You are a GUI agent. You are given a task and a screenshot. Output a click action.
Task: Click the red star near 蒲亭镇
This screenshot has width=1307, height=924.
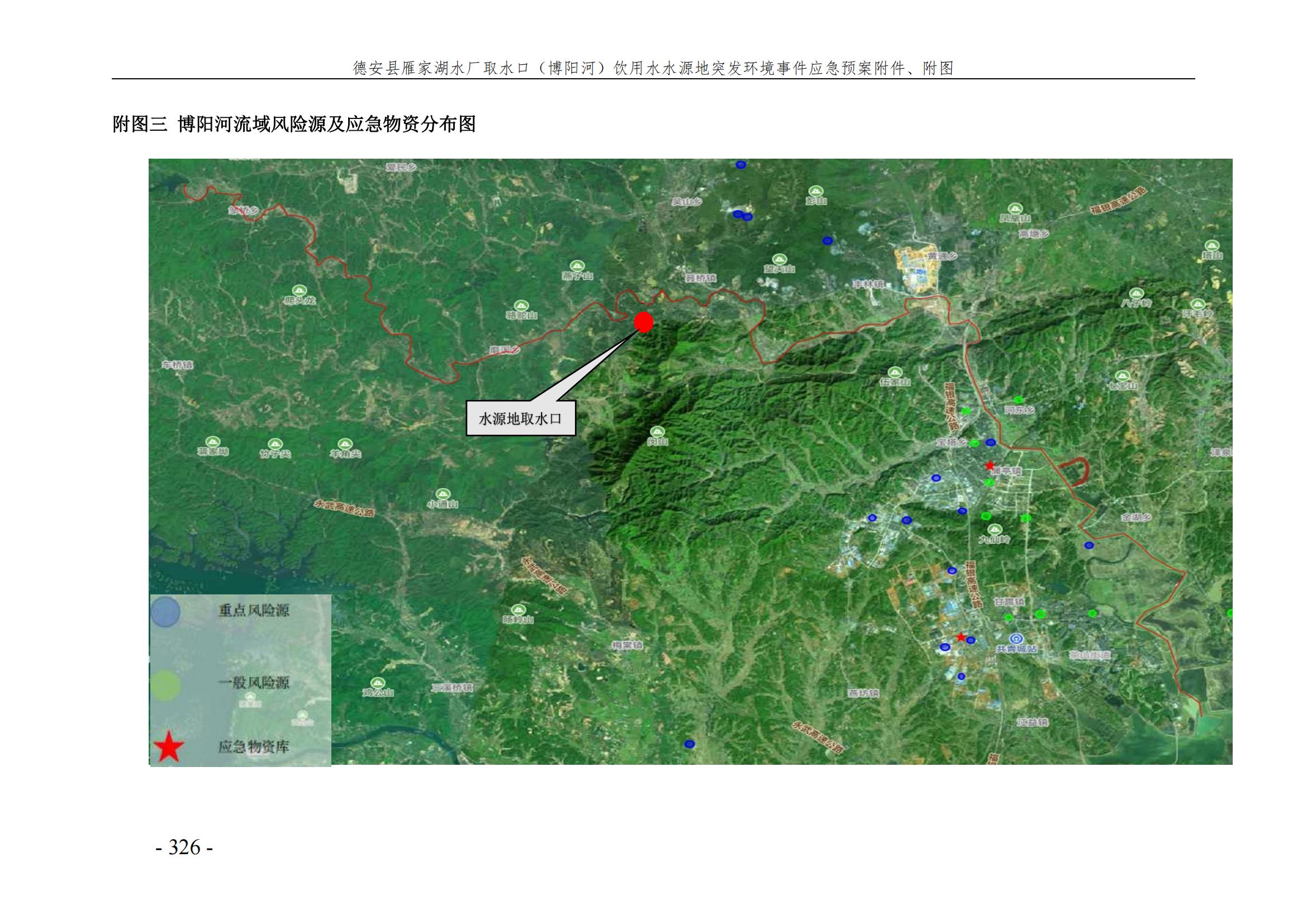coord(990,465)
